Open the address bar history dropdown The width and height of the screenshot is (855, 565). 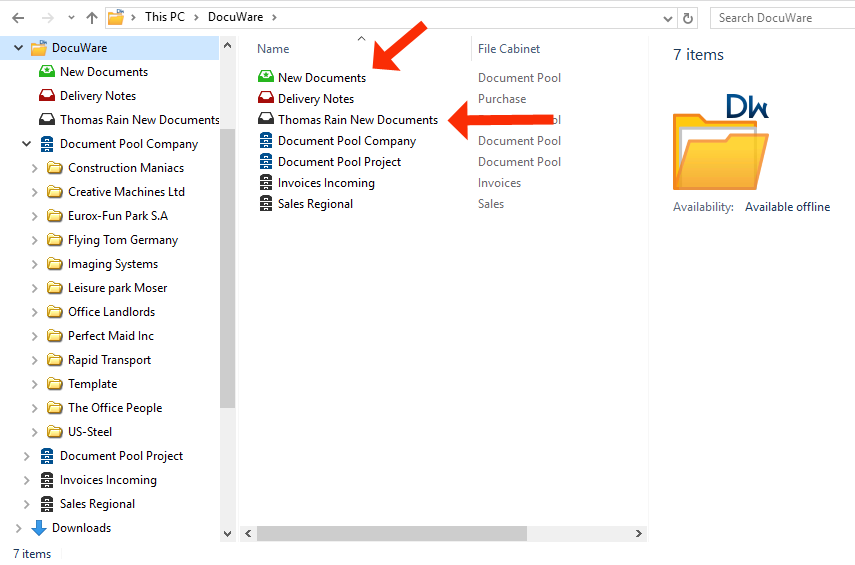[x=667, y=19]
